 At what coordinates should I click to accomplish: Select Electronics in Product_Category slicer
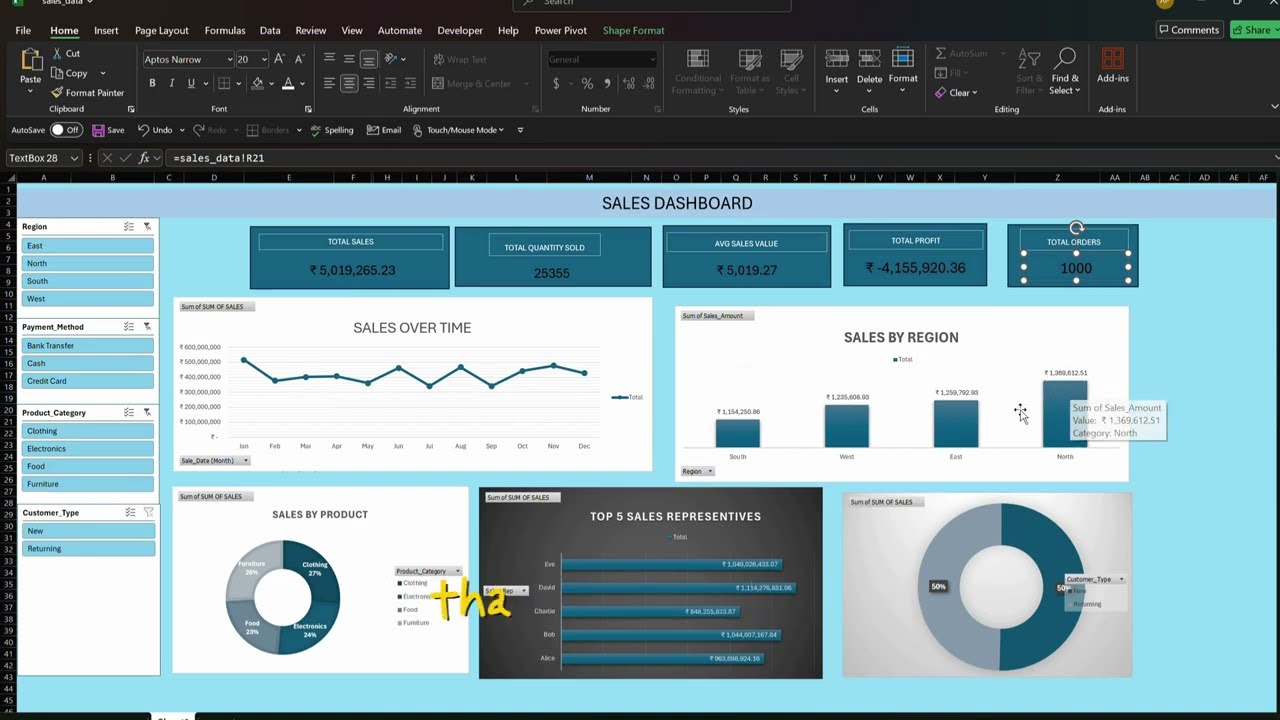88,449
